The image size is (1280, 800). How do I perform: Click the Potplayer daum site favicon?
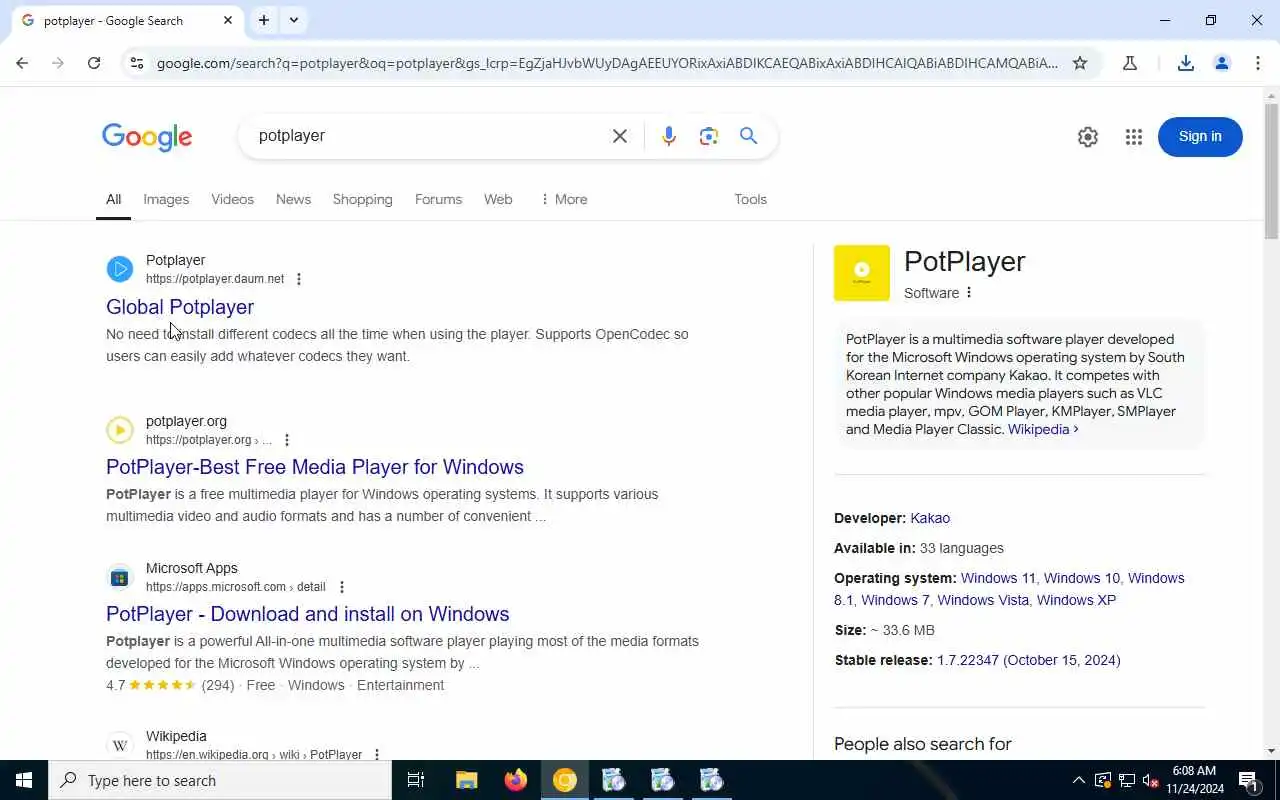[120, 269]
